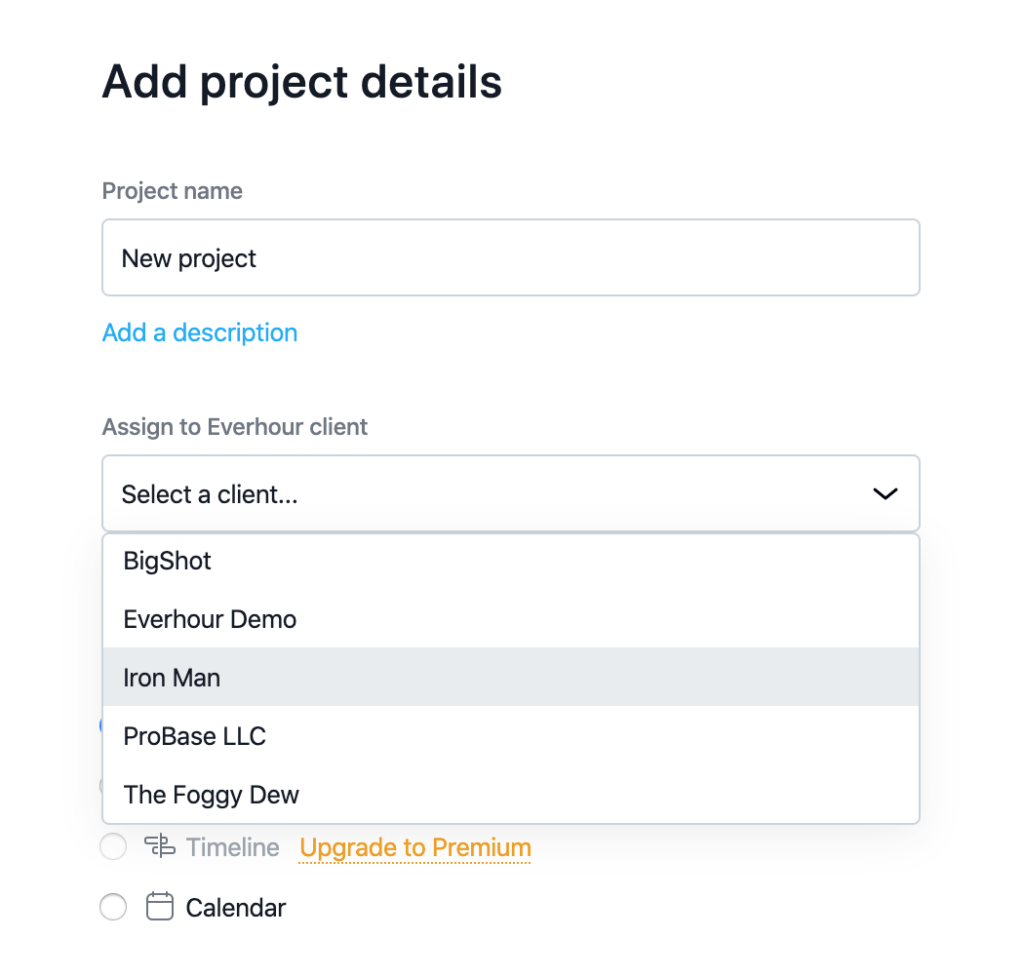The height and width of the screenshot is (977, 1024).
Task: Choose 'BigShot' from the client list
Action: click(x=166, y=561)
